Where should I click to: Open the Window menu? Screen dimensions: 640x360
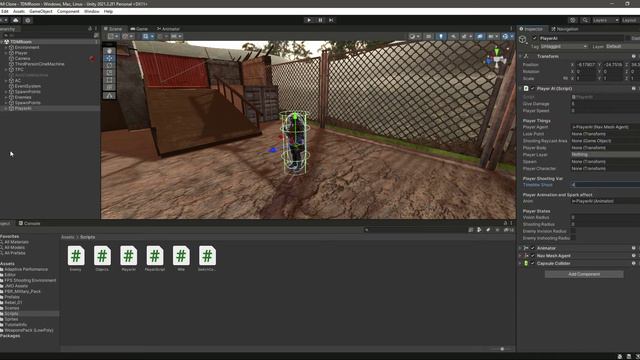(x=91, y=11)
